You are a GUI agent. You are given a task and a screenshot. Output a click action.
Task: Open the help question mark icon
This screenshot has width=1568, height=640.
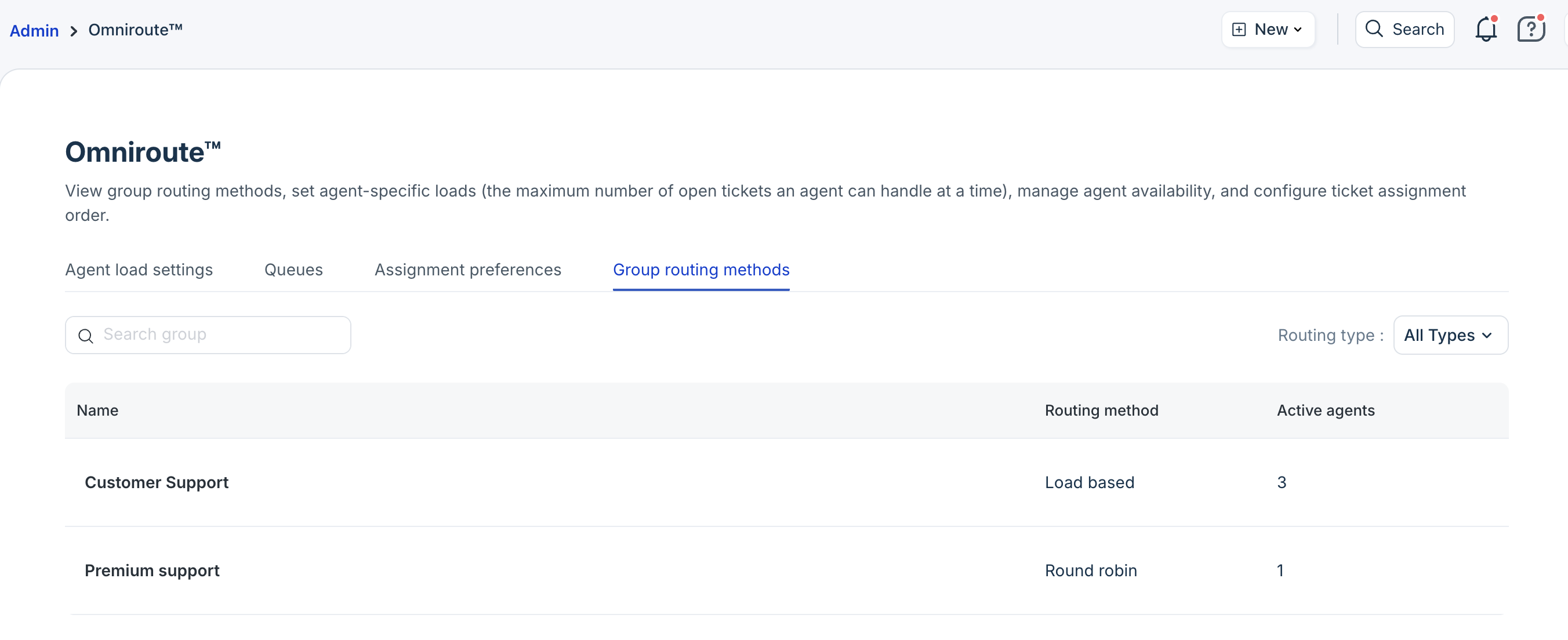(x=1530, y=29)
